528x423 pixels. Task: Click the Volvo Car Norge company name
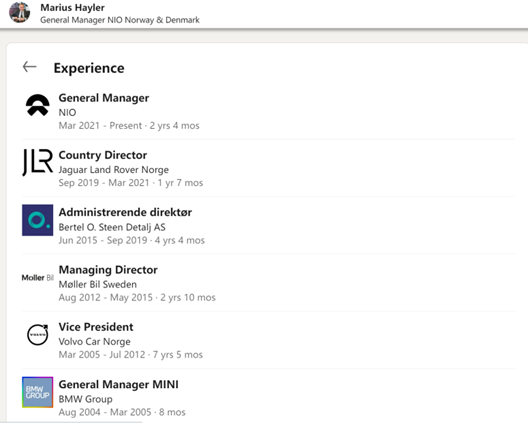pyautogui.click(x=95, y=342)
